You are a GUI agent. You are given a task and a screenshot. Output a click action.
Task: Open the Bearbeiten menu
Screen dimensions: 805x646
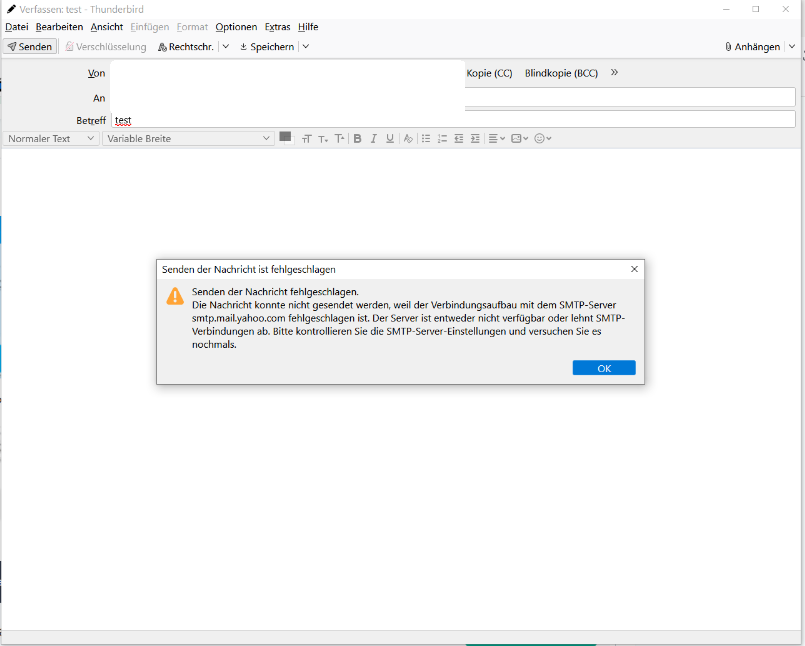59,27
